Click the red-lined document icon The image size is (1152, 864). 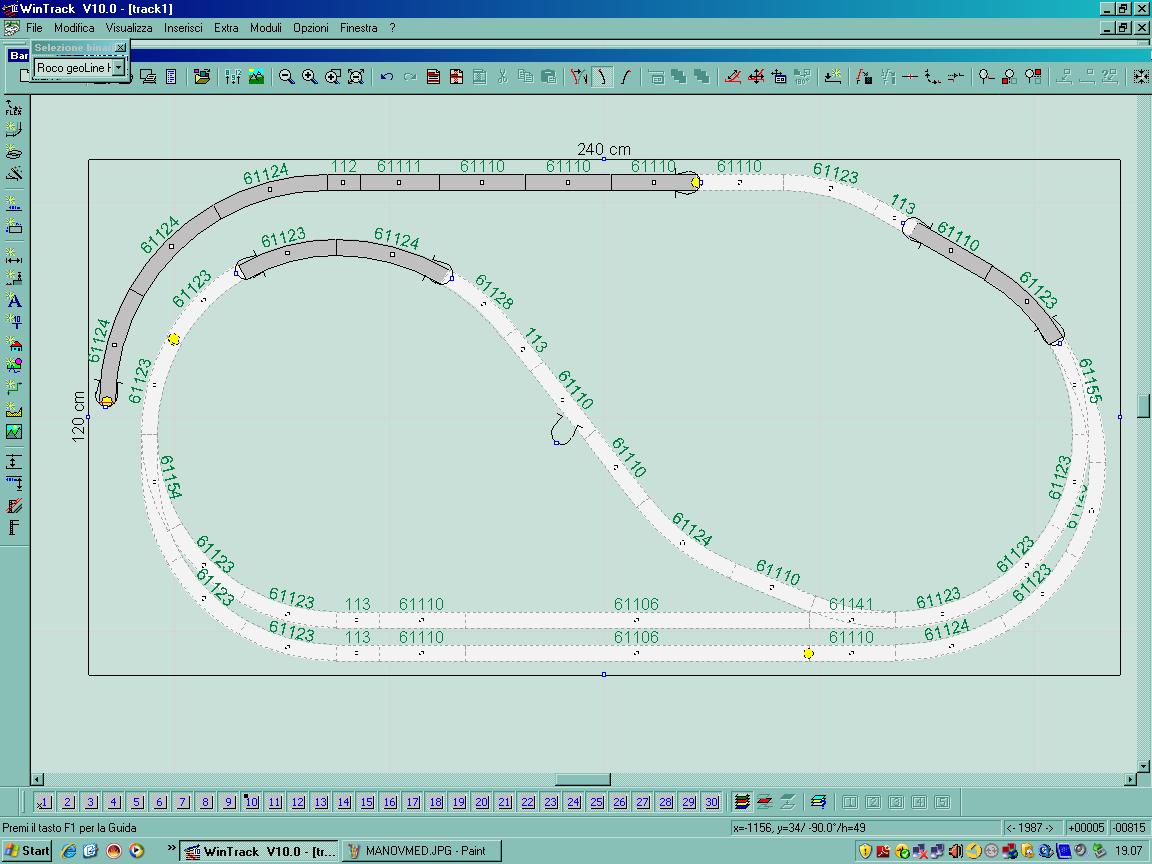pos(433,76)
